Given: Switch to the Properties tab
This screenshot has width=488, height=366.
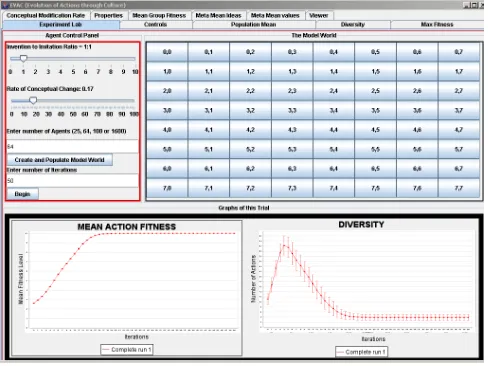Looking at the screenshot, I should coord(108,15).
